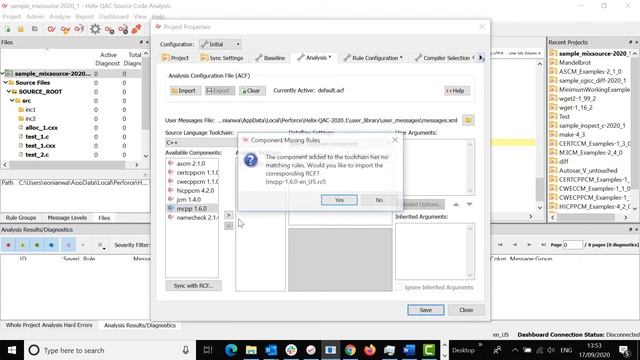Click the red link dashboard connection icon
The image size is (640, 360).
[x=136, y=29]
